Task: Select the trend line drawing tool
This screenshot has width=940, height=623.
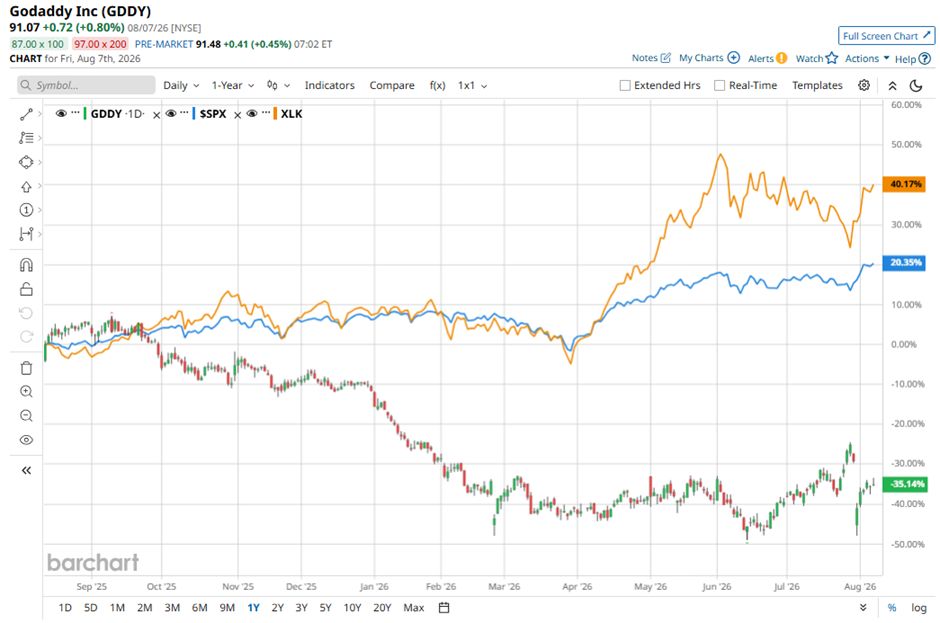Action: point(26,114)
